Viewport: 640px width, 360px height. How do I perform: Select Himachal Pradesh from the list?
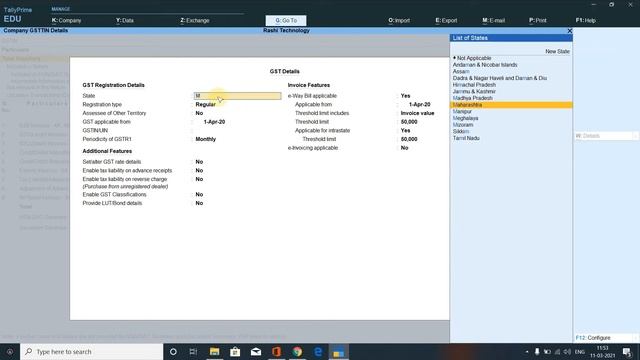474,85
